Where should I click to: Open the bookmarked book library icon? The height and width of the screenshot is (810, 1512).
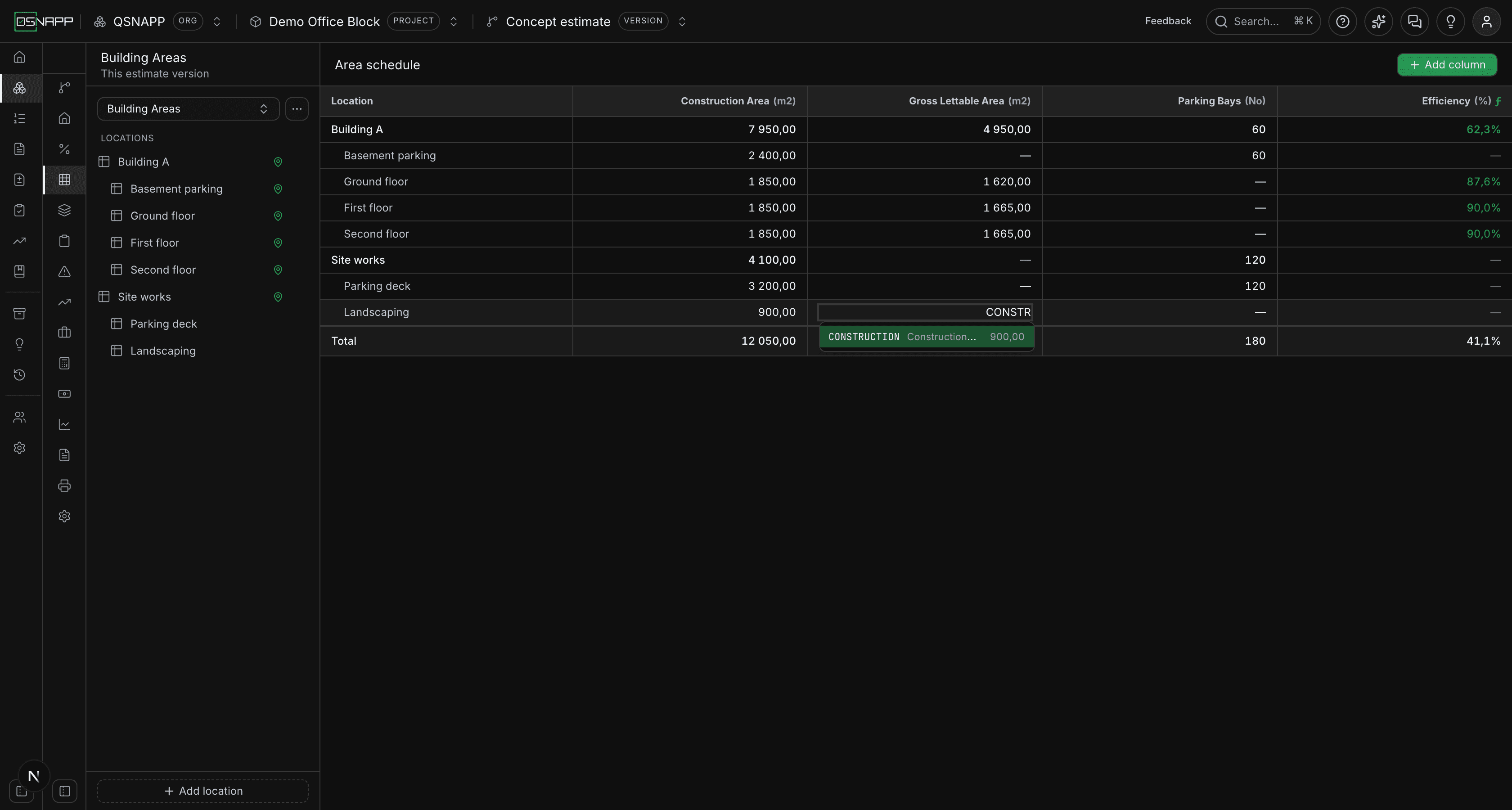point(19,271)
